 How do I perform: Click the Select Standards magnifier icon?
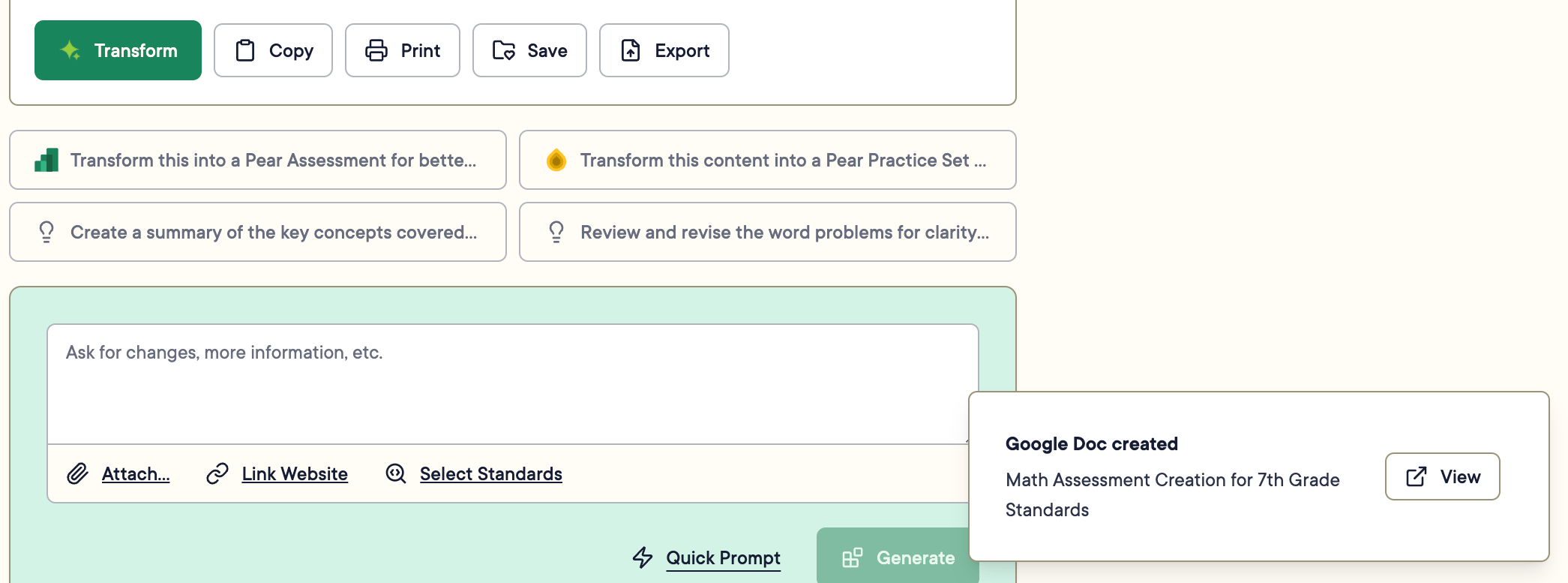tap(396, 473)
